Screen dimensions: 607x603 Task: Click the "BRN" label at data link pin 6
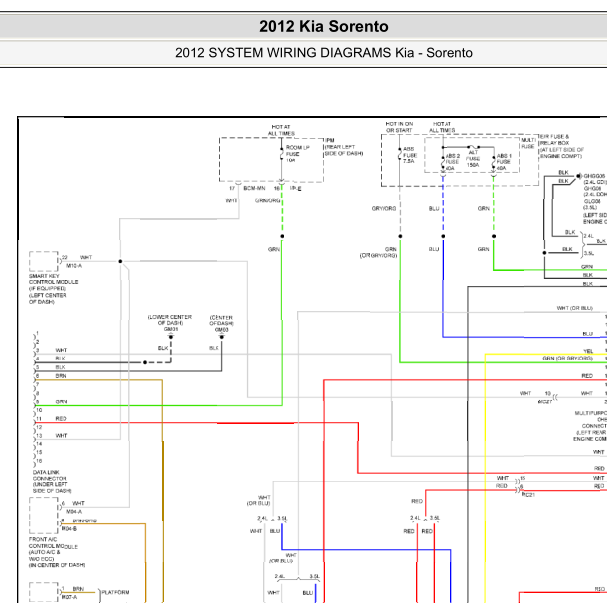click(61, 376)
